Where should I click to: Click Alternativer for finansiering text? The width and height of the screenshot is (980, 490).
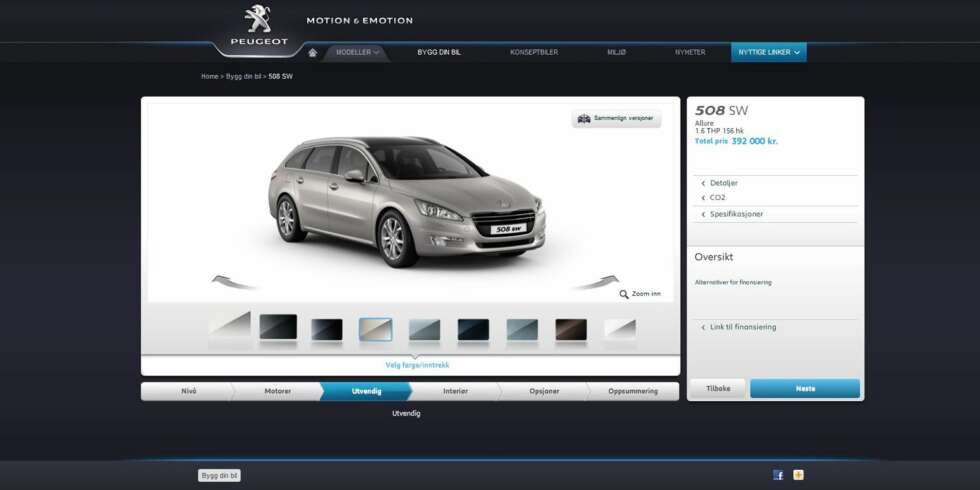pos(733,282)
